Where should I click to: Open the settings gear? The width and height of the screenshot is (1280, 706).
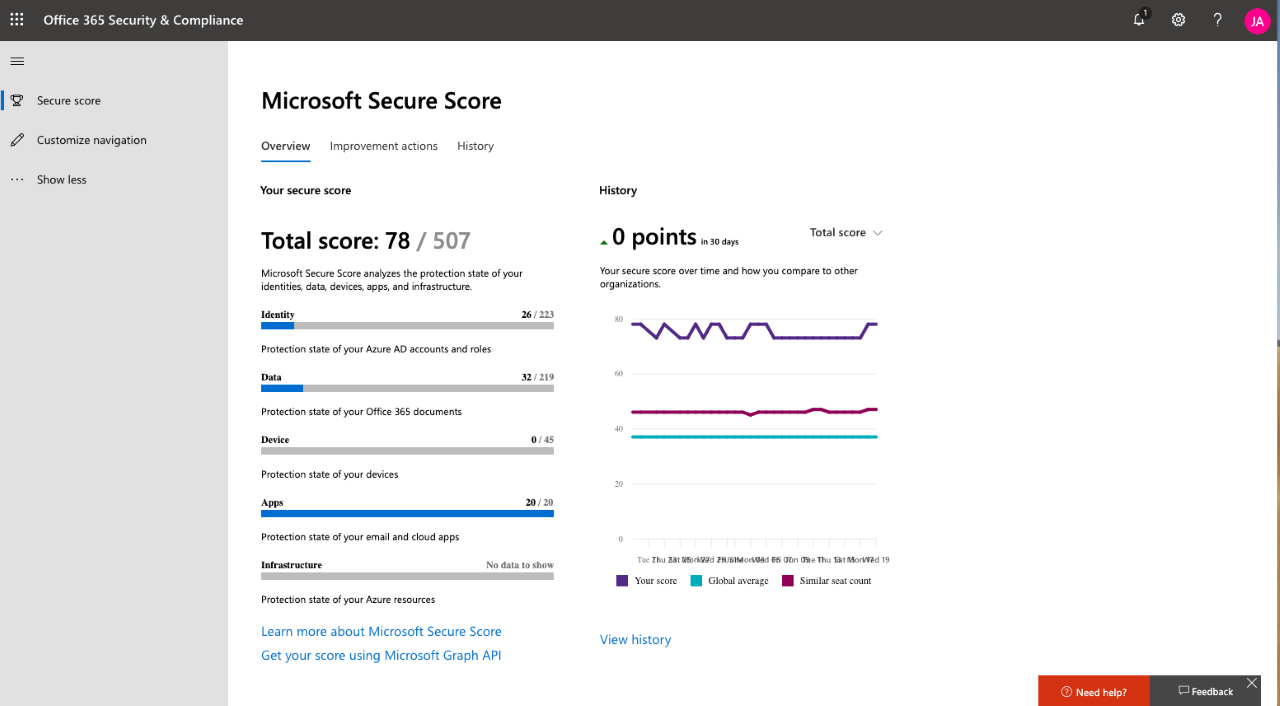coord(1178,20)
